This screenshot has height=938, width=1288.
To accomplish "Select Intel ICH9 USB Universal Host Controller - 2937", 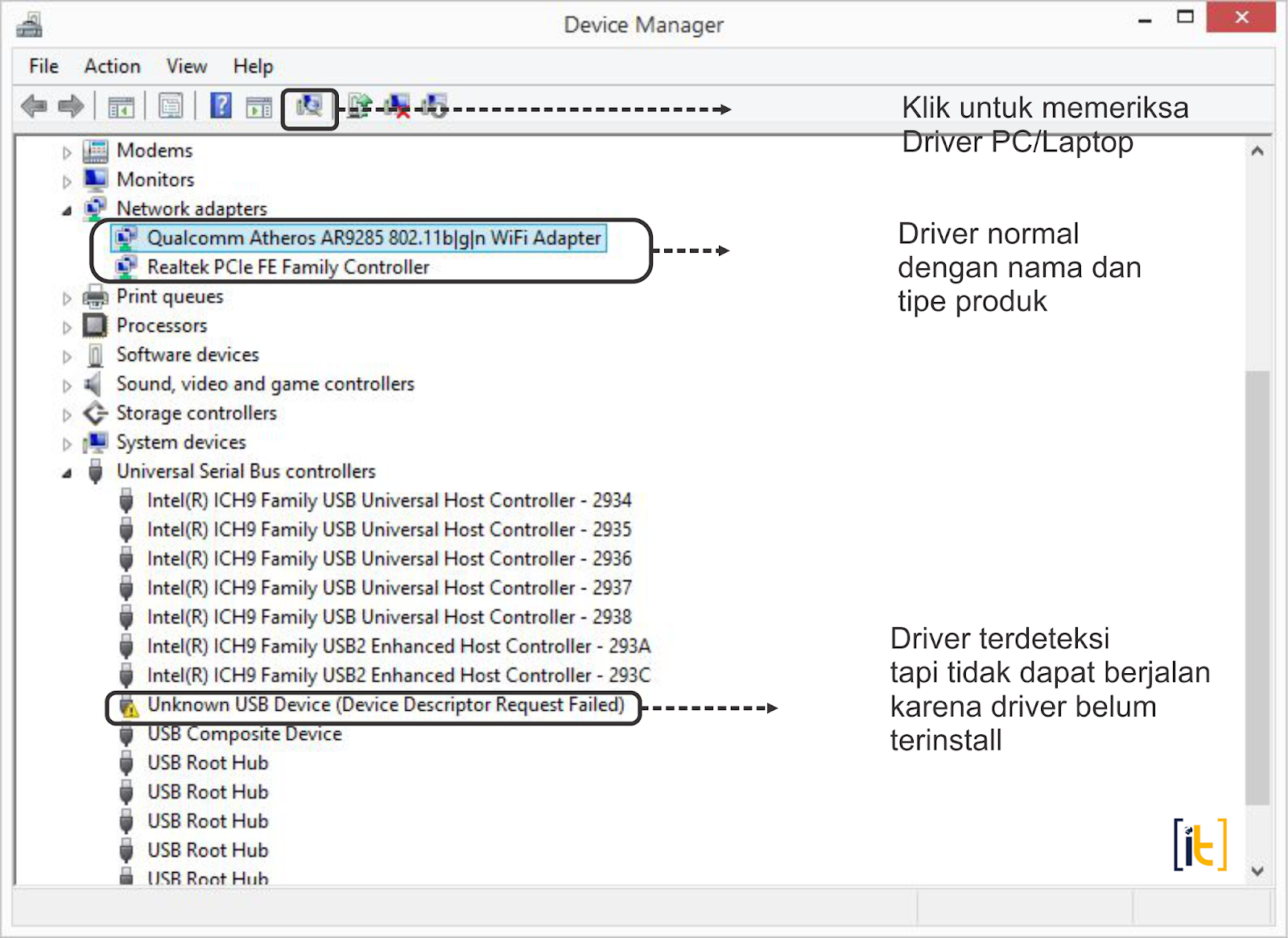I will pos(389,587).
